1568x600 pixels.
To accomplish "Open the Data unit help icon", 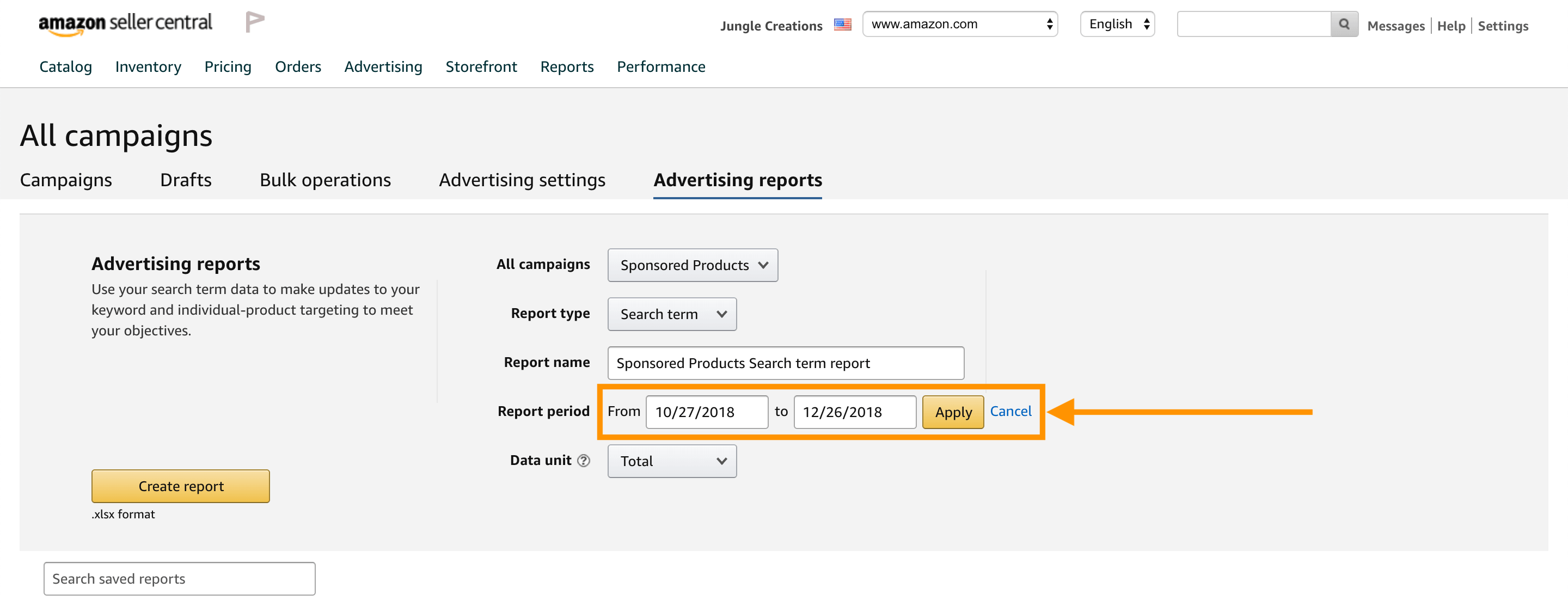I will [583, 461].
